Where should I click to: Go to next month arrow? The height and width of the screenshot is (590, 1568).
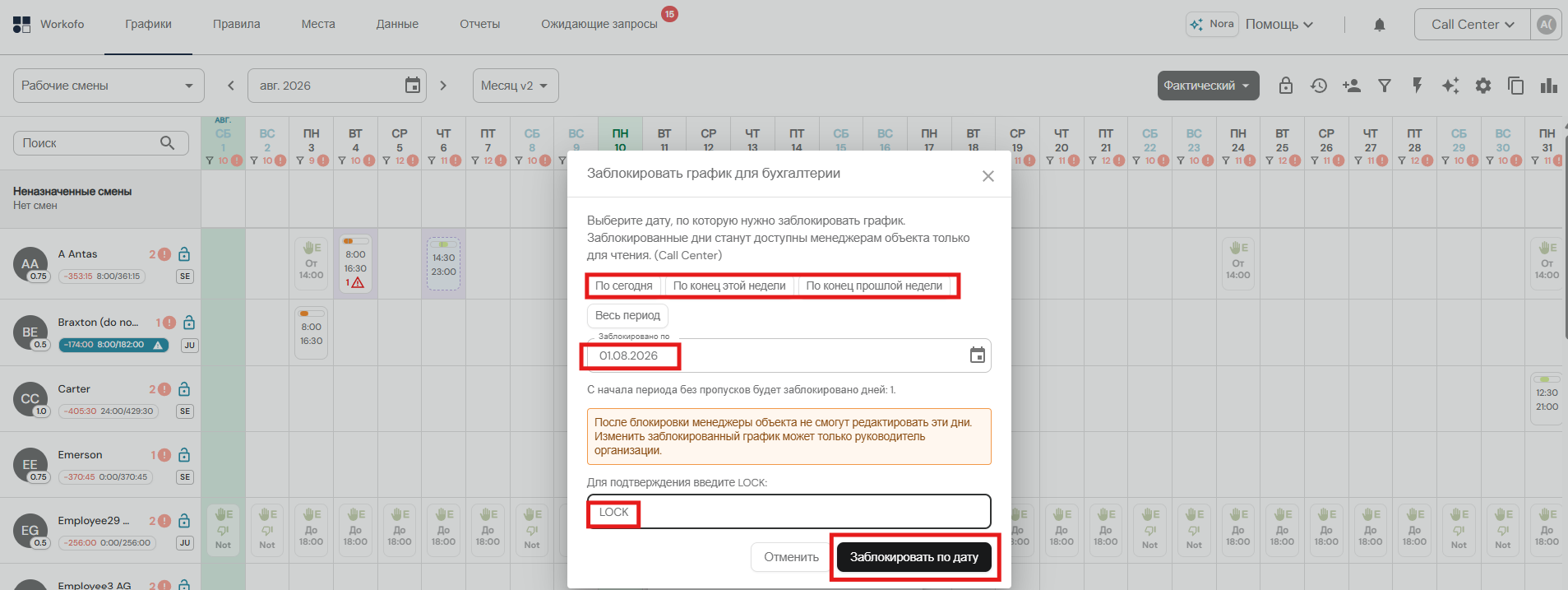443,86
